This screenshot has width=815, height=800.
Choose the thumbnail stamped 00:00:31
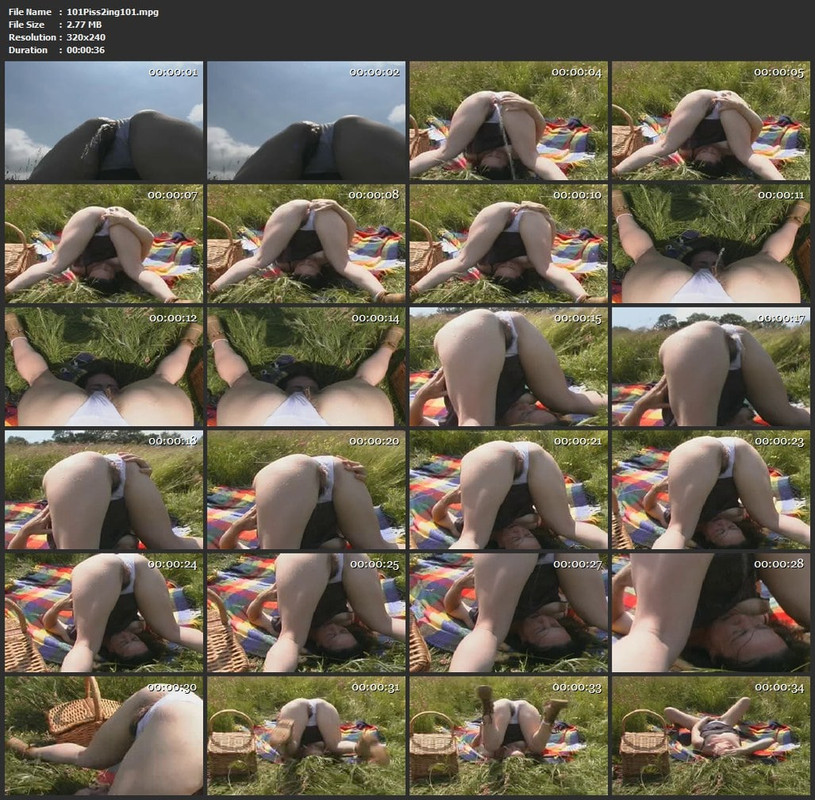pos(306,736)
